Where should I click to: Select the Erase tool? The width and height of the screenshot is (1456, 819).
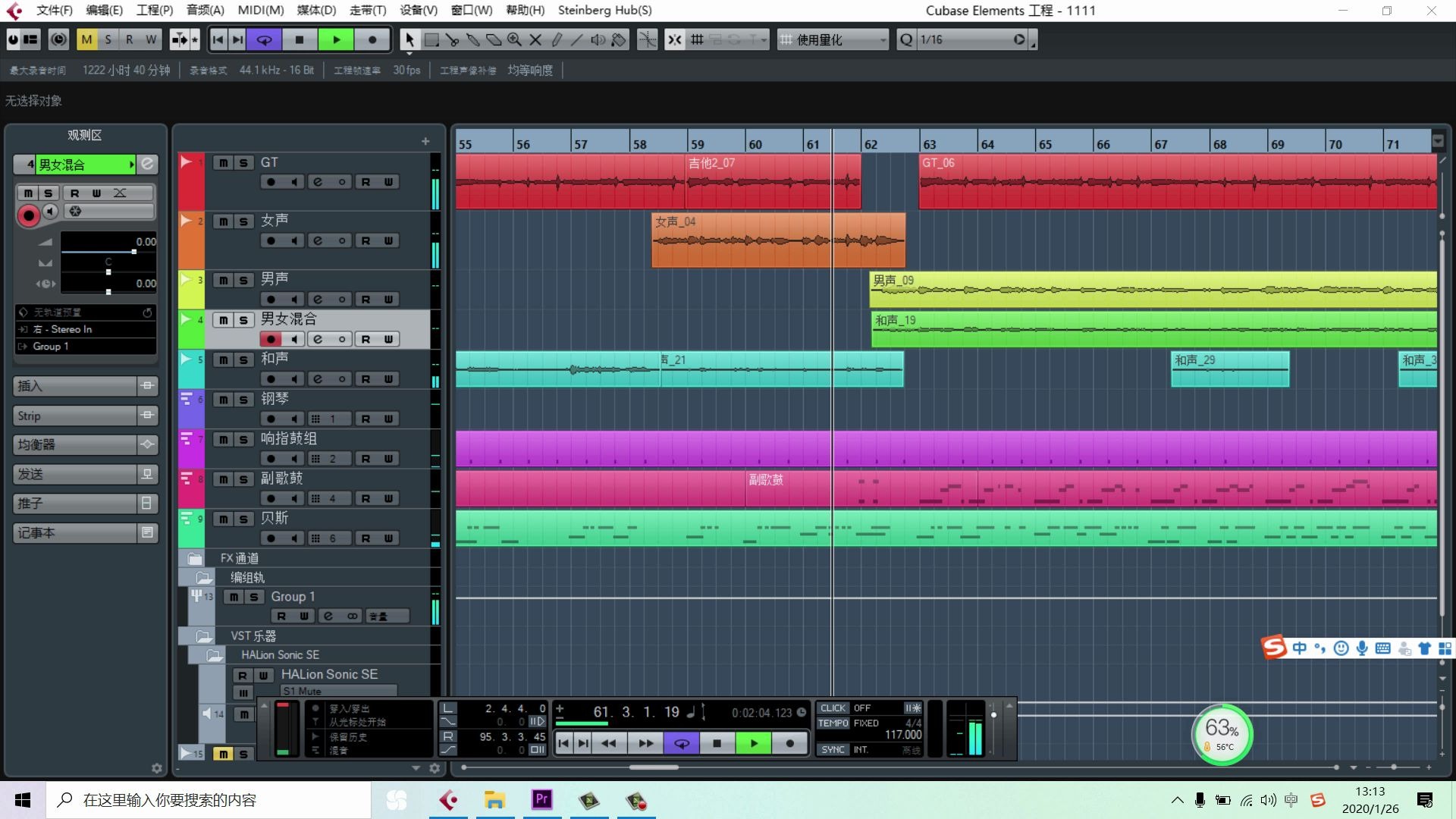[494, 39]
